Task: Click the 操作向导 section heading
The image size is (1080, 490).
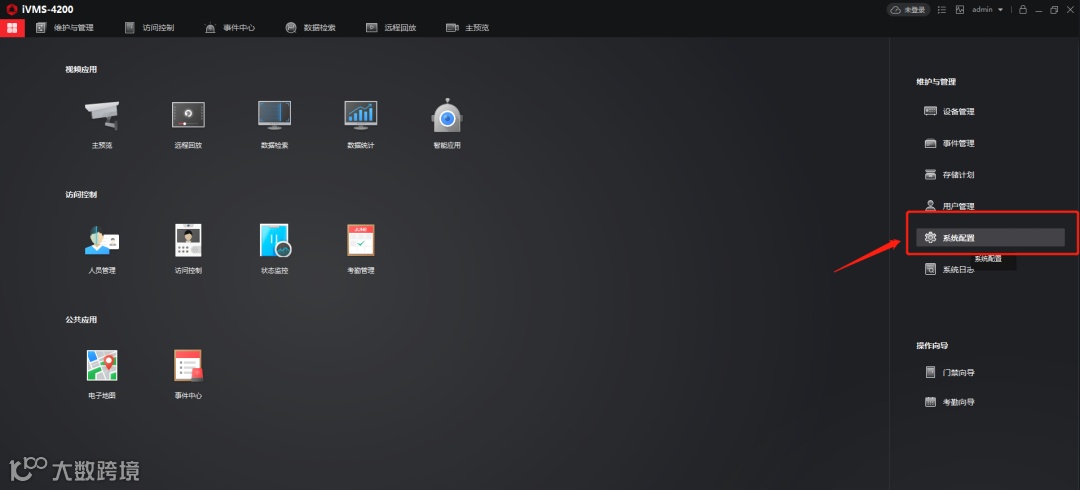Action: [x=933, y=345]
